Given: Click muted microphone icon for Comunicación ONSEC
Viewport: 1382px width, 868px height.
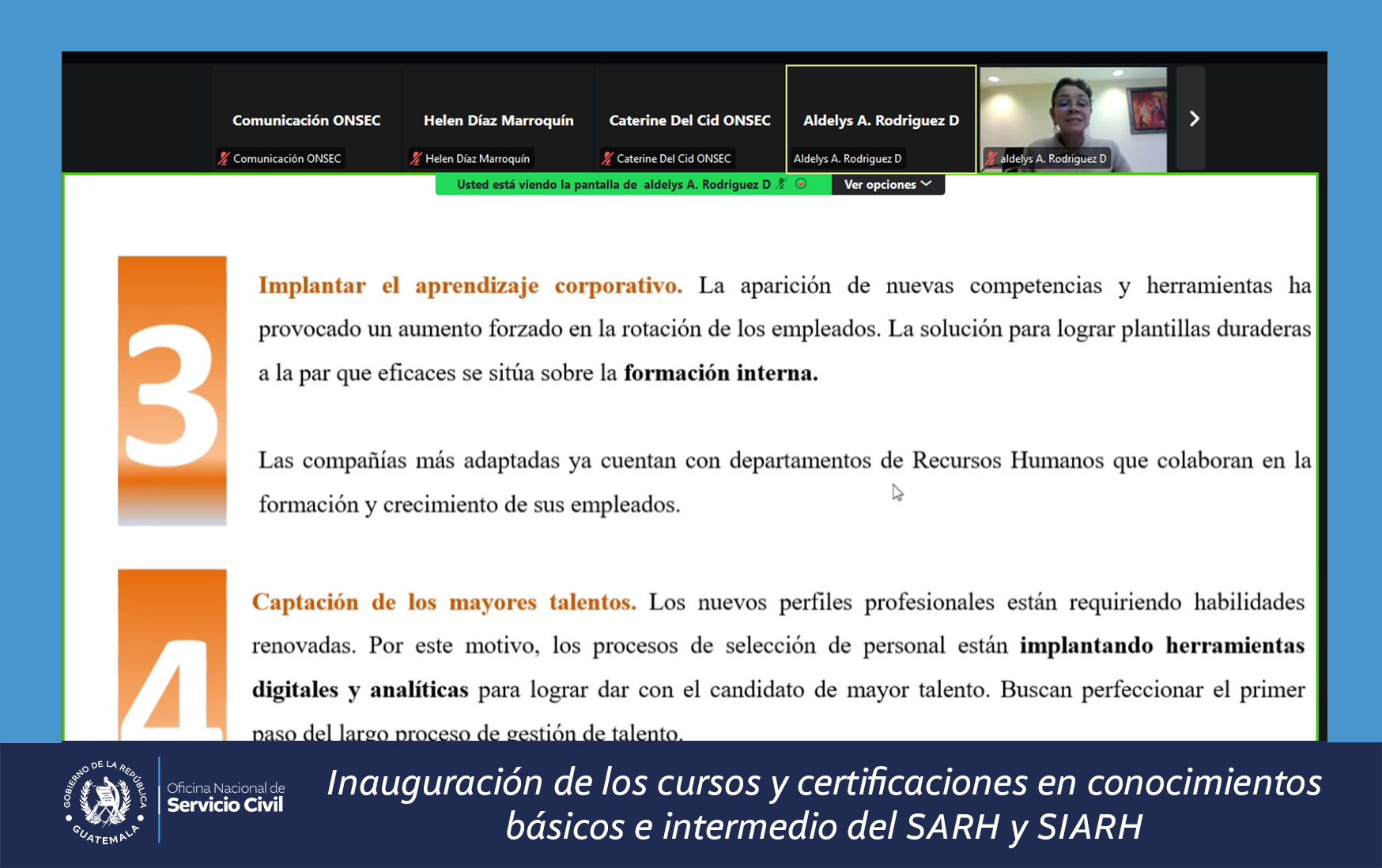Looking at the screenshot, I should [224, 159].
